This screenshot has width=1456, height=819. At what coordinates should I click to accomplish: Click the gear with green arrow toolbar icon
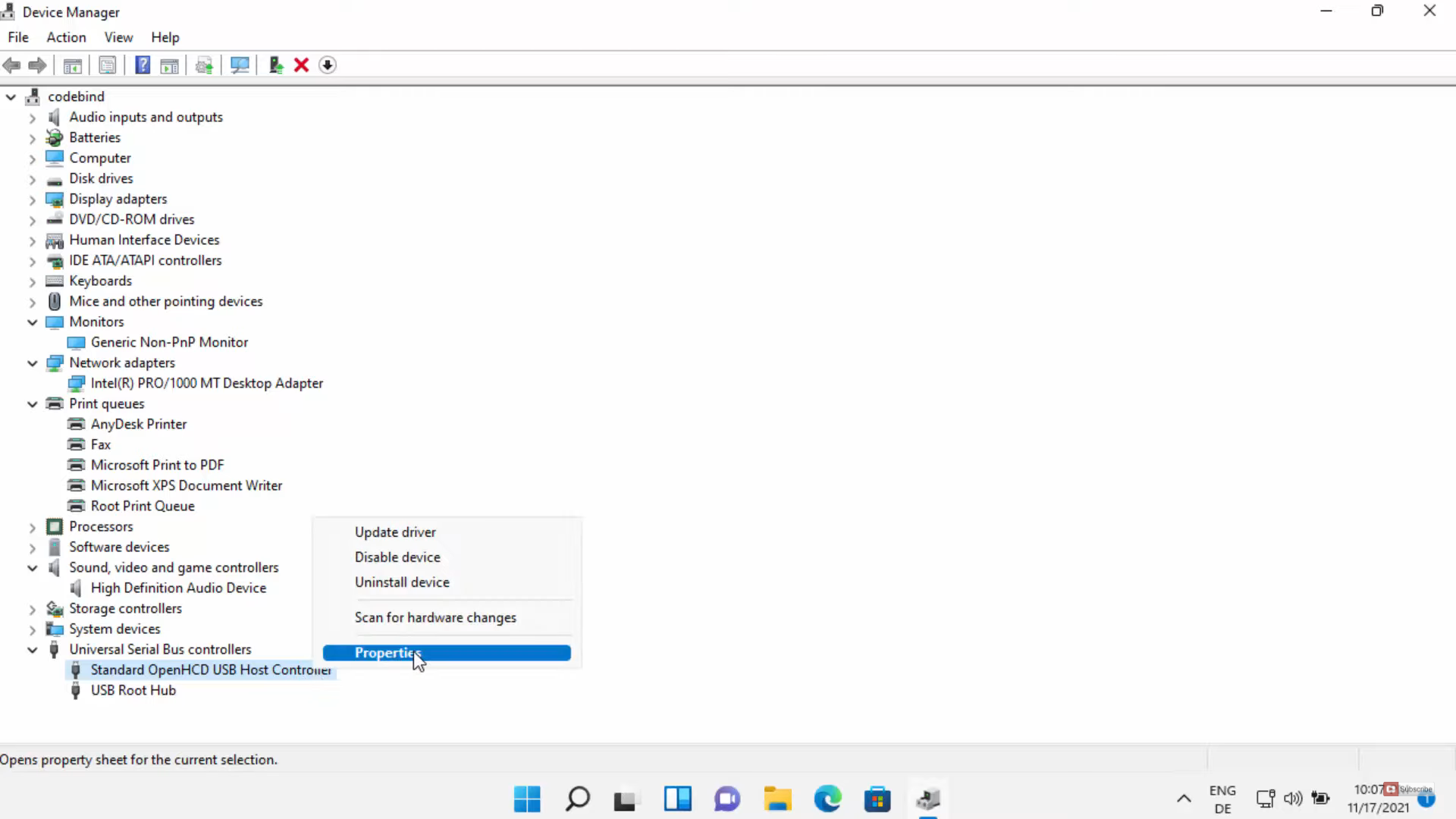click(x=204, y=65)
